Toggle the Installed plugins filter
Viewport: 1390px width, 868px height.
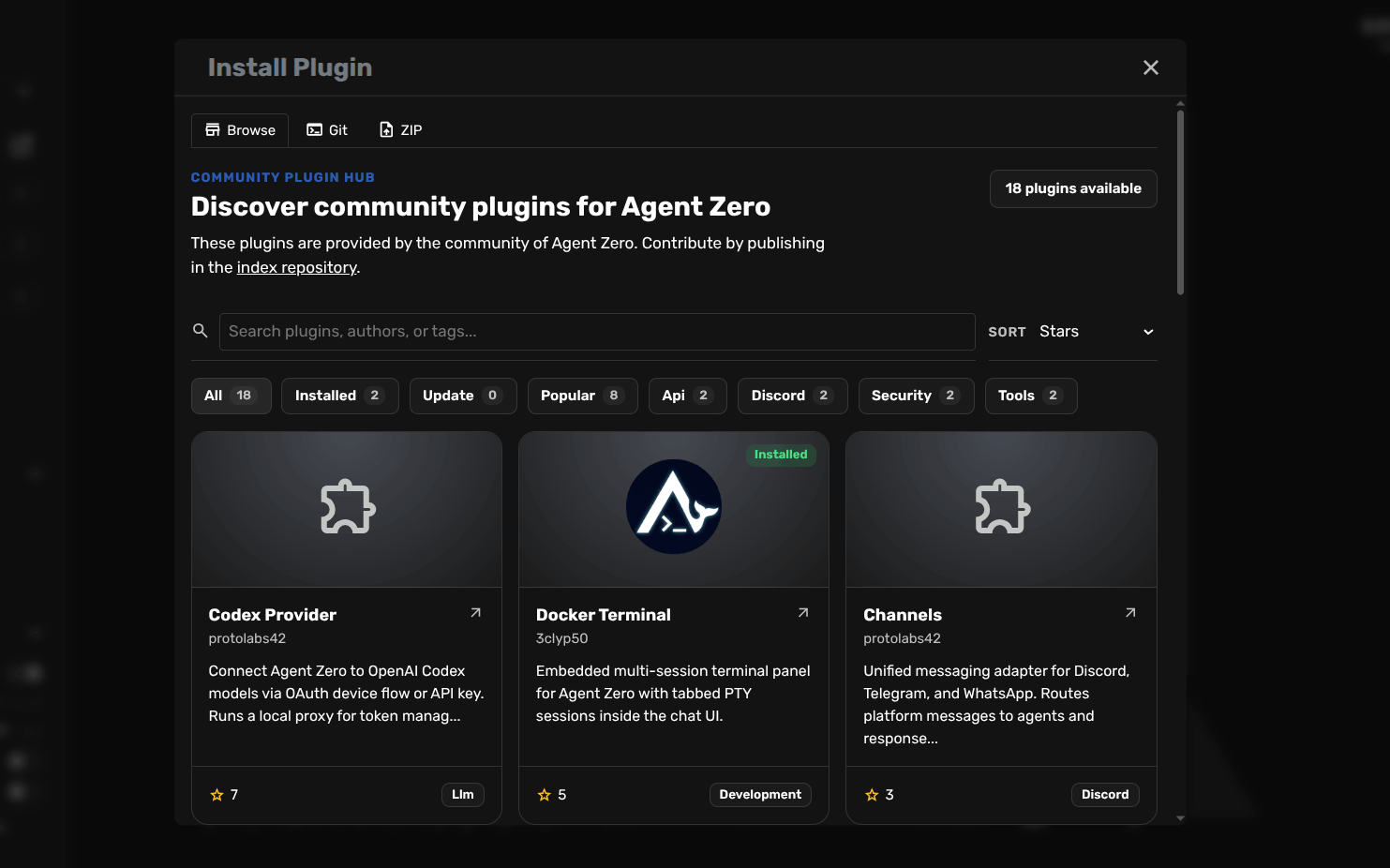click(339, 396)
